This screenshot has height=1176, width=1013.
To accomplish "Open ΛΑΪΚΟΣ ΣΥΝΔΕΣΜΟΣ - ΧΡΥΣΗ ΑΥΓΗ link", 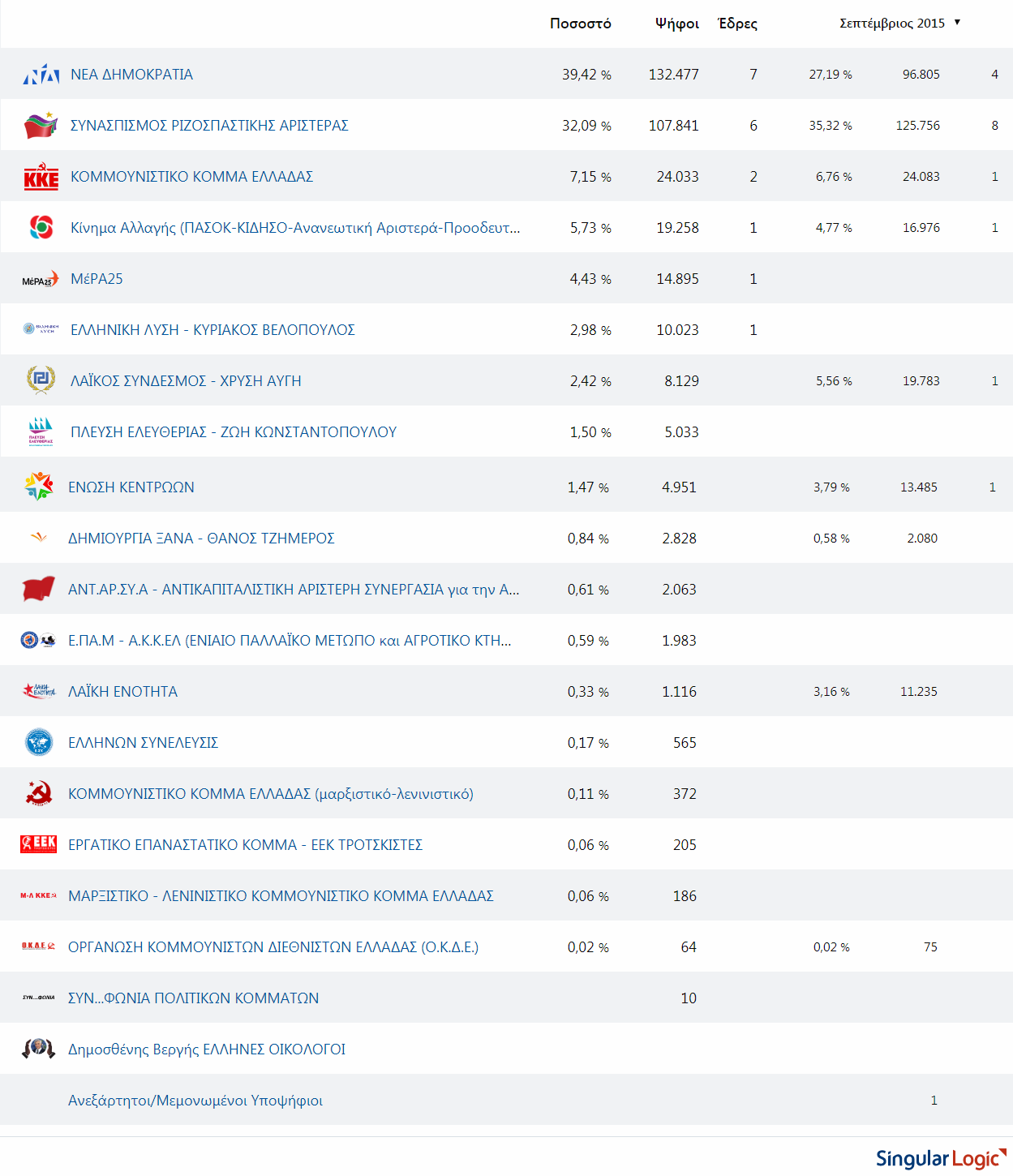I will coord(186,381).
